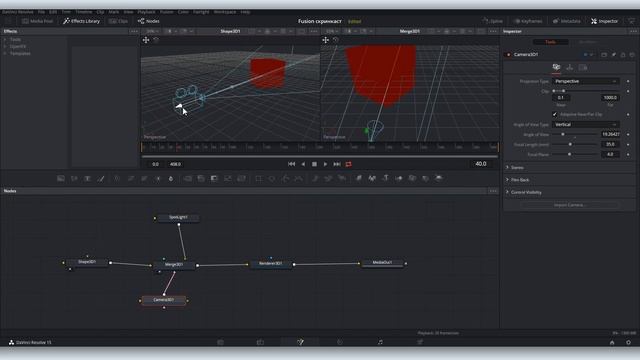The width and height of the screenshot is (640, 360).
Task: Open Nodes panel options menu
Action: pos(493,191)
